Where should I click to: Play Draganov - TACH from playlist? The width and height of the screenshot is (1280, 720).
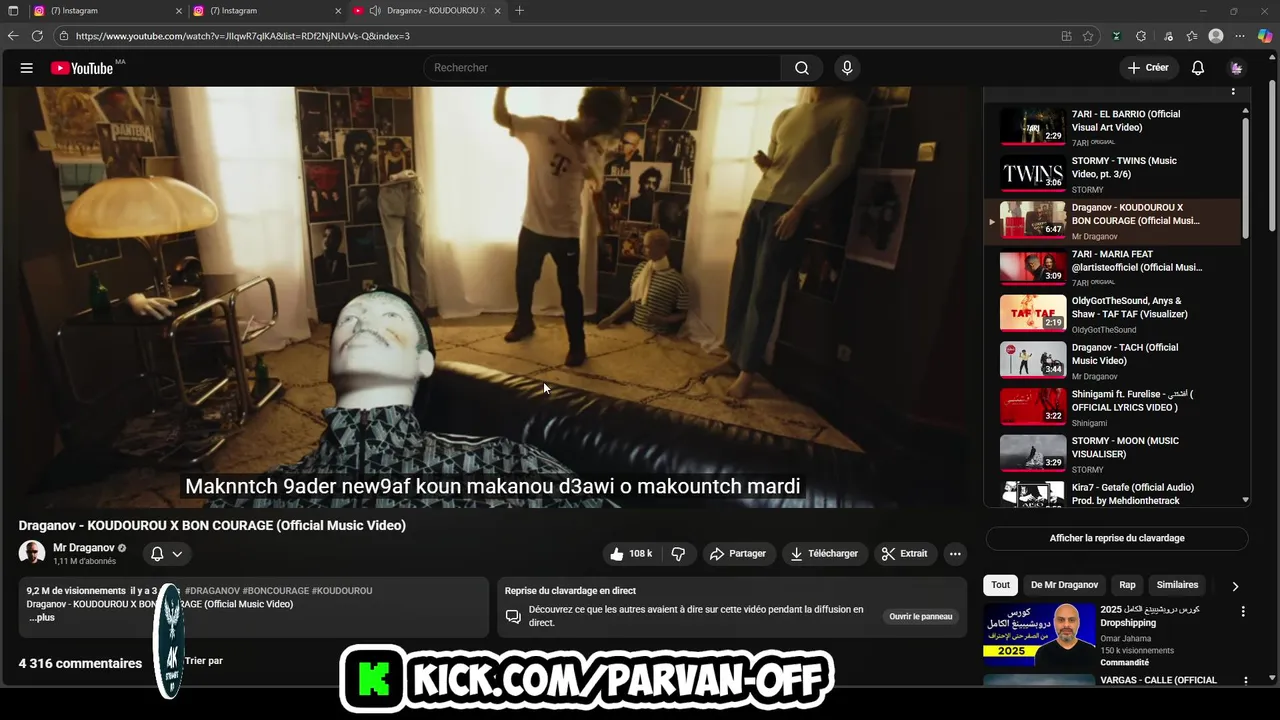tap(1113, 361)
